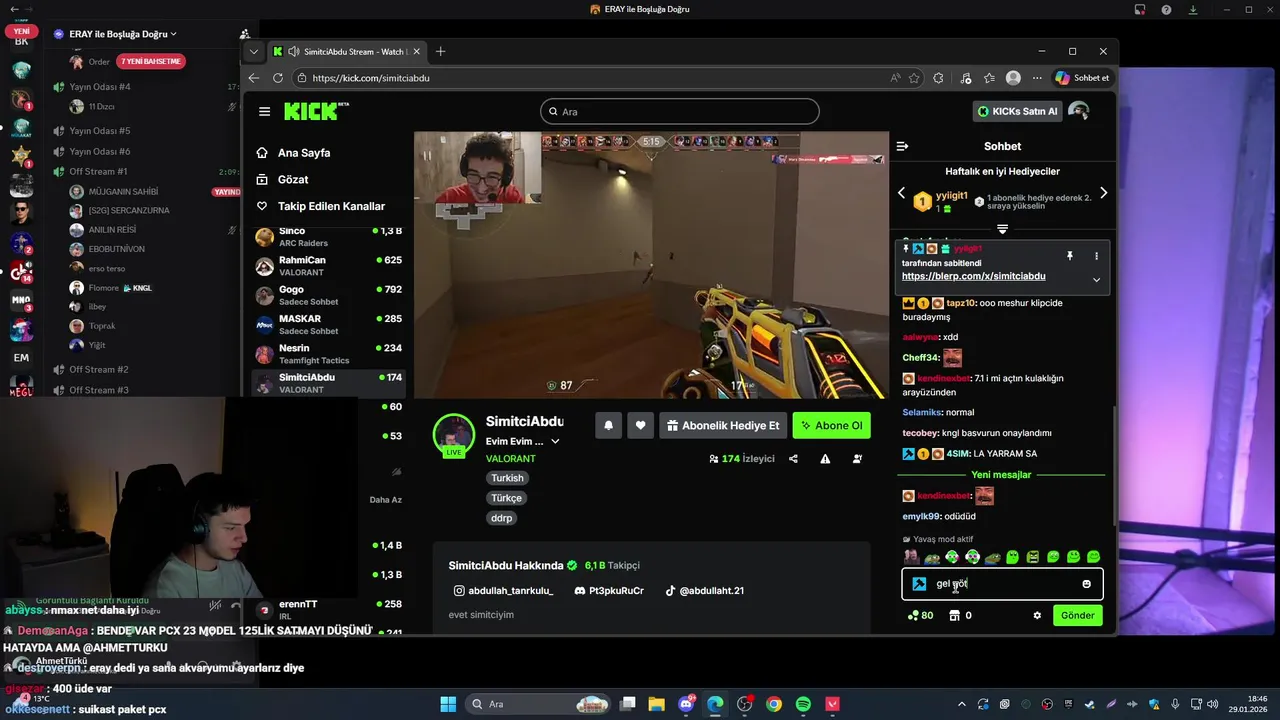This screenshot has width=1280, height=720.
Task: Collapse the Sohbet chat panel icon
Action: click(x=902, y=146)
